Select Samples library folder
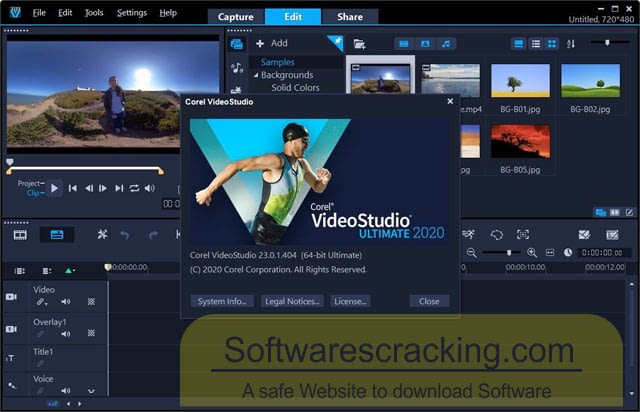640x412 pixels. [x=278, y=62]
